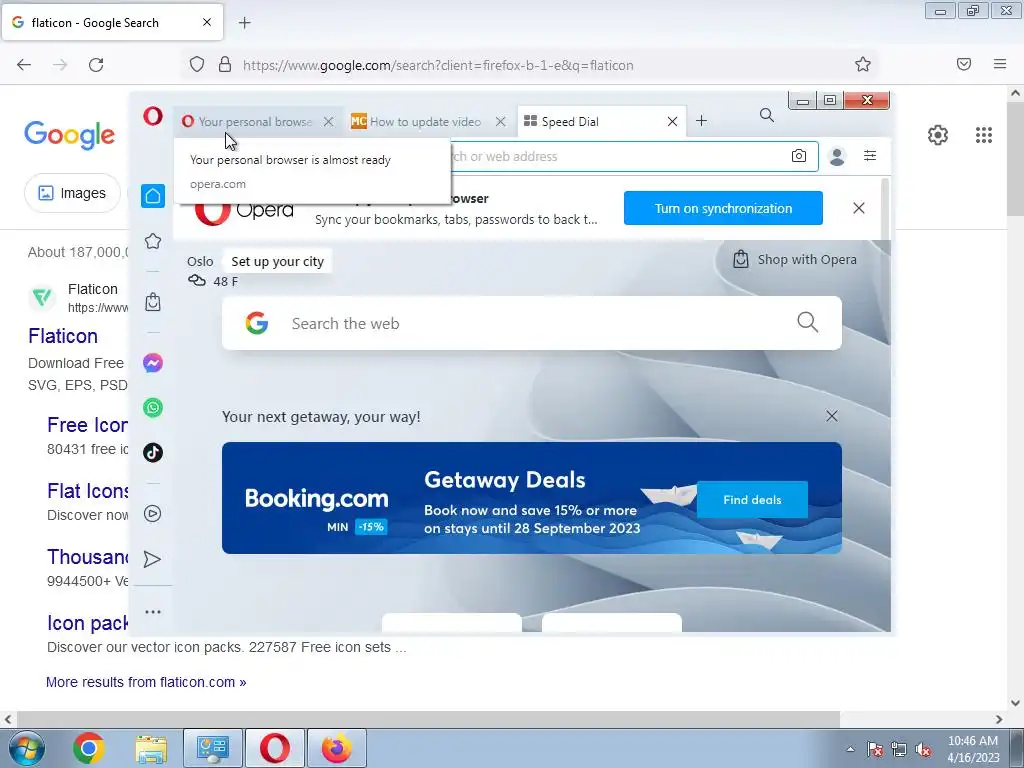Image resolution: width=1024 pixels, height=768 pixels.
Task: Dismiss the 'Your next getaway' promo
Action: [831, 416]
